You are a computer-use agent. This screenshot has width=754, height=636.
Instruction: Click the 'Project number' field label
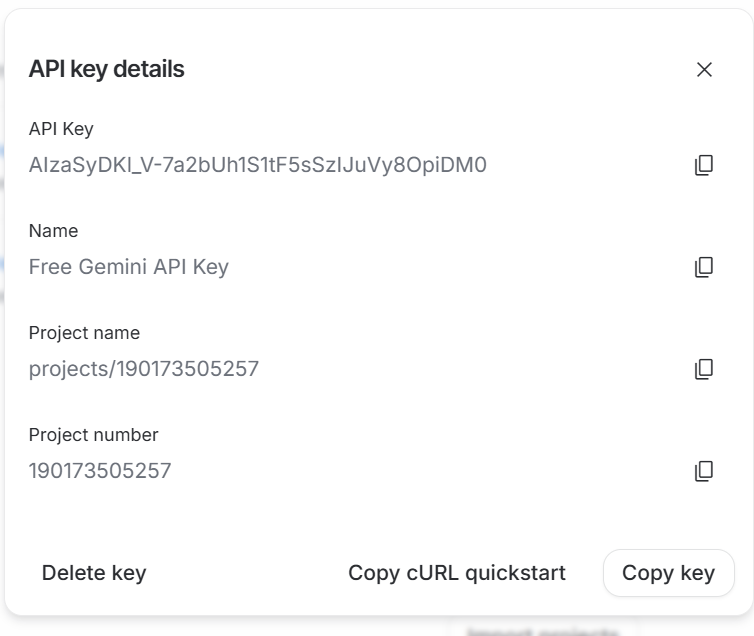pyautogui.click(x=93, y=435)
